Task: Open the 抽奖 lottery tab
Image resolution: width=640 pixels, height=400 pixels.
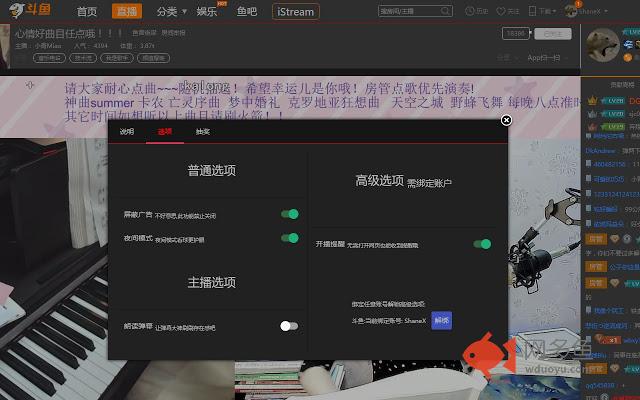Action: (x=202, y=132)
